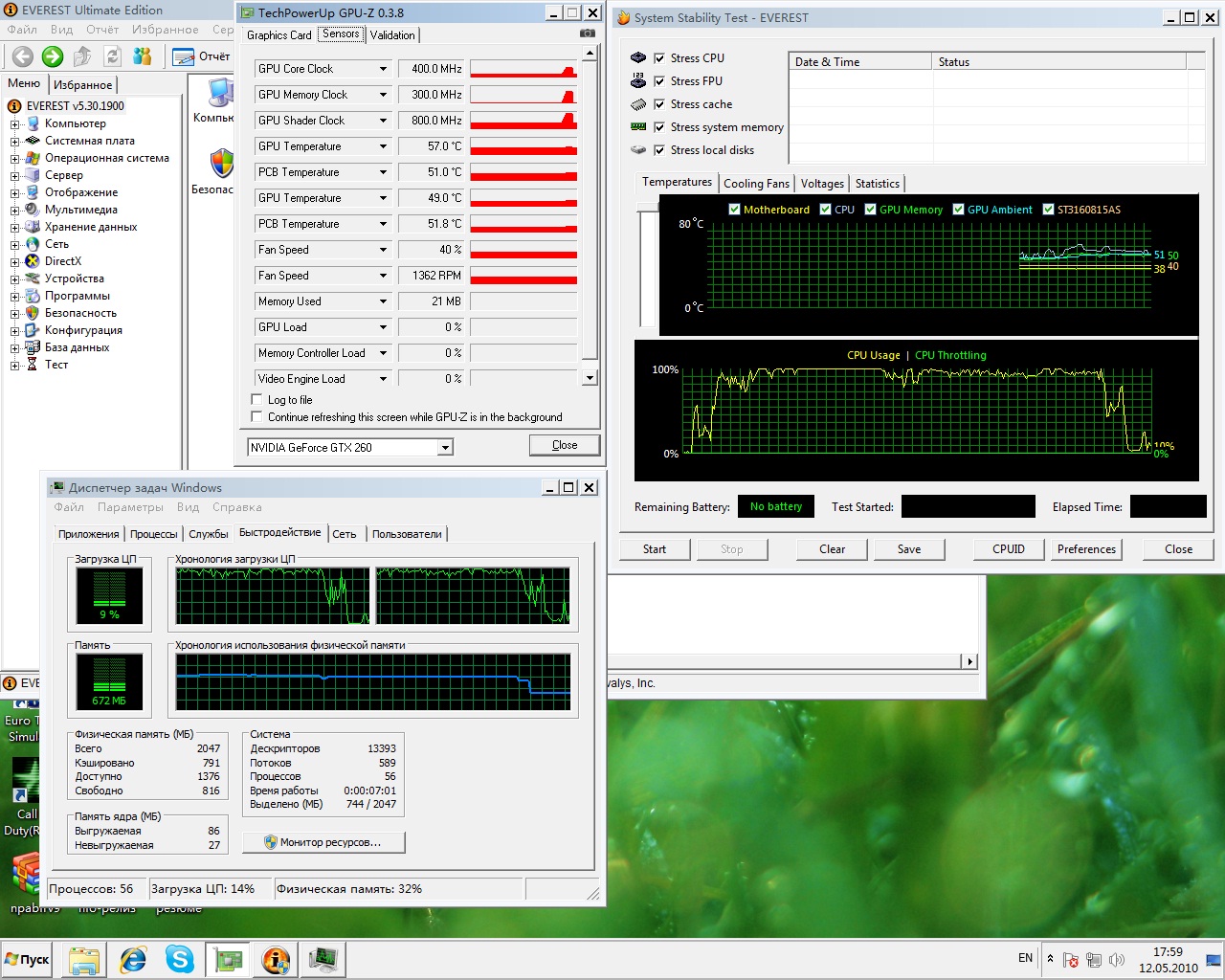The image size is (1225, 980).
Task: Open Internet Explorer from the taskbar
Action: pos(132,959)
